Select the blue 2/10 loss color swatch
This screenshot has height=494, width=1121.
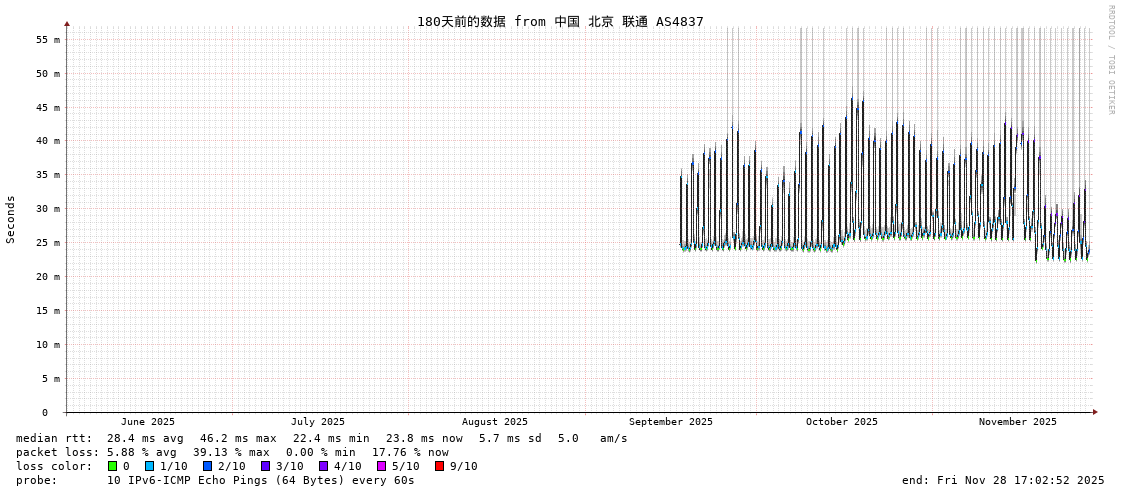[x=207, y=466]
